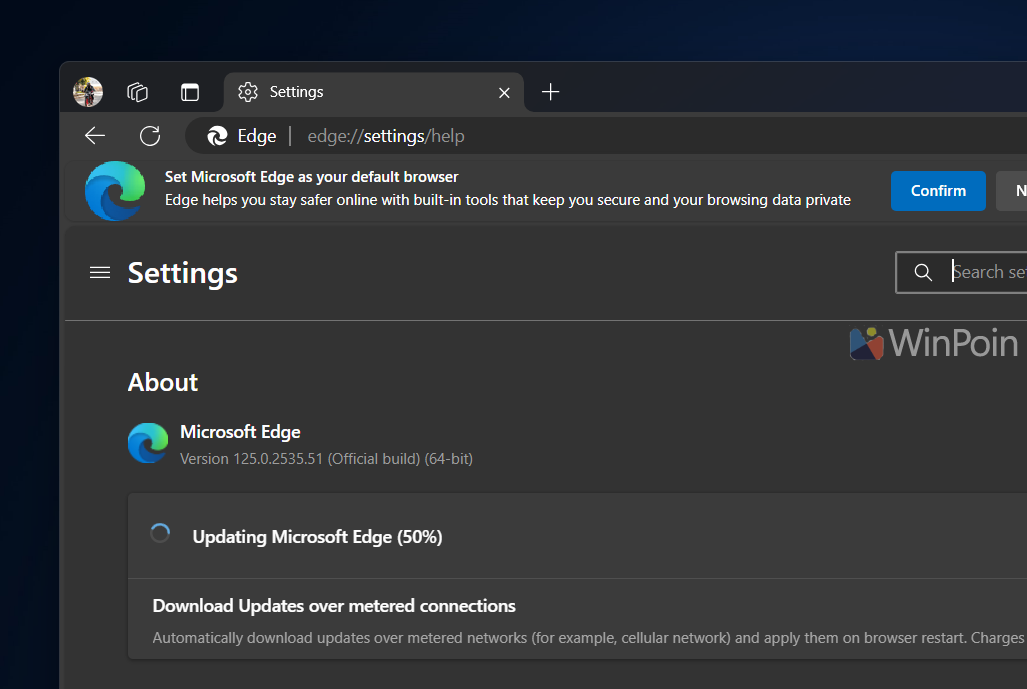Close the Settings tab
1027x689 pixels.
coord(504,92)
